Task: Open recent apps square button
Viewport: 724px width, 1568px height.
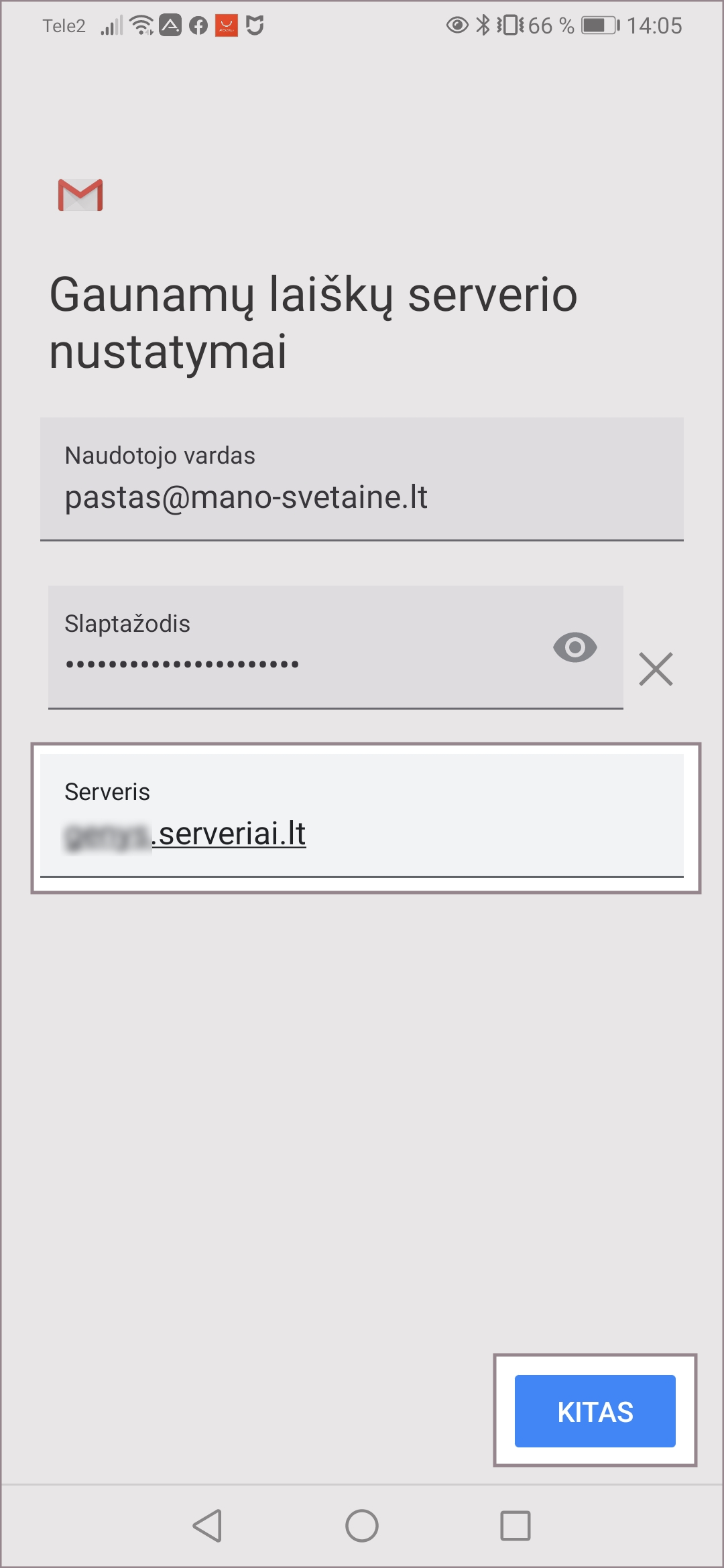Action: 516,1526
